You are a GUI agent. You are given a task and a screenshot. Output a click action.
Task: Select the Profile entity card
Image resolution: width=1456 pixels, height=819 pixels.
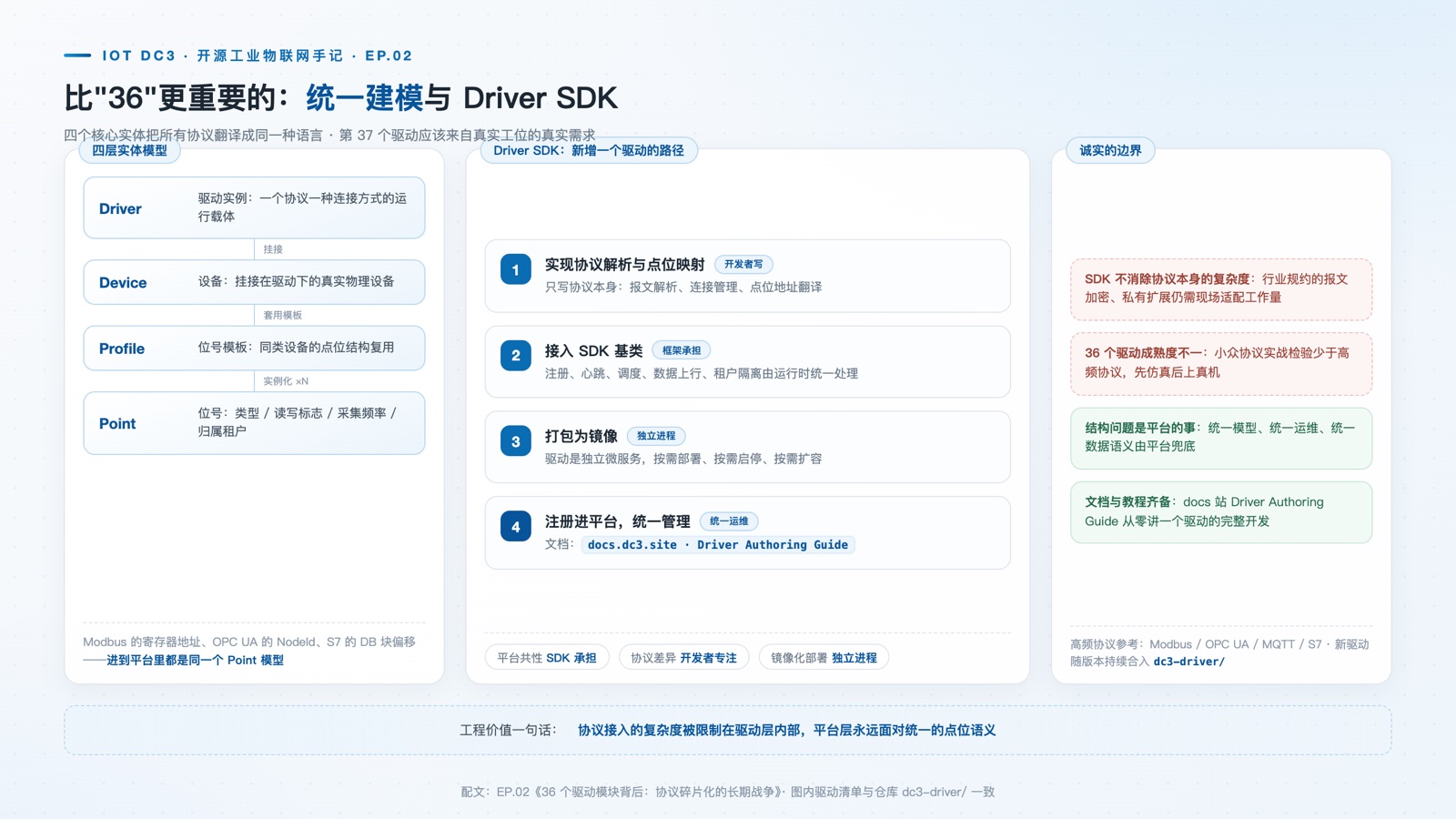pyautogui.click(x=254, y=349)
